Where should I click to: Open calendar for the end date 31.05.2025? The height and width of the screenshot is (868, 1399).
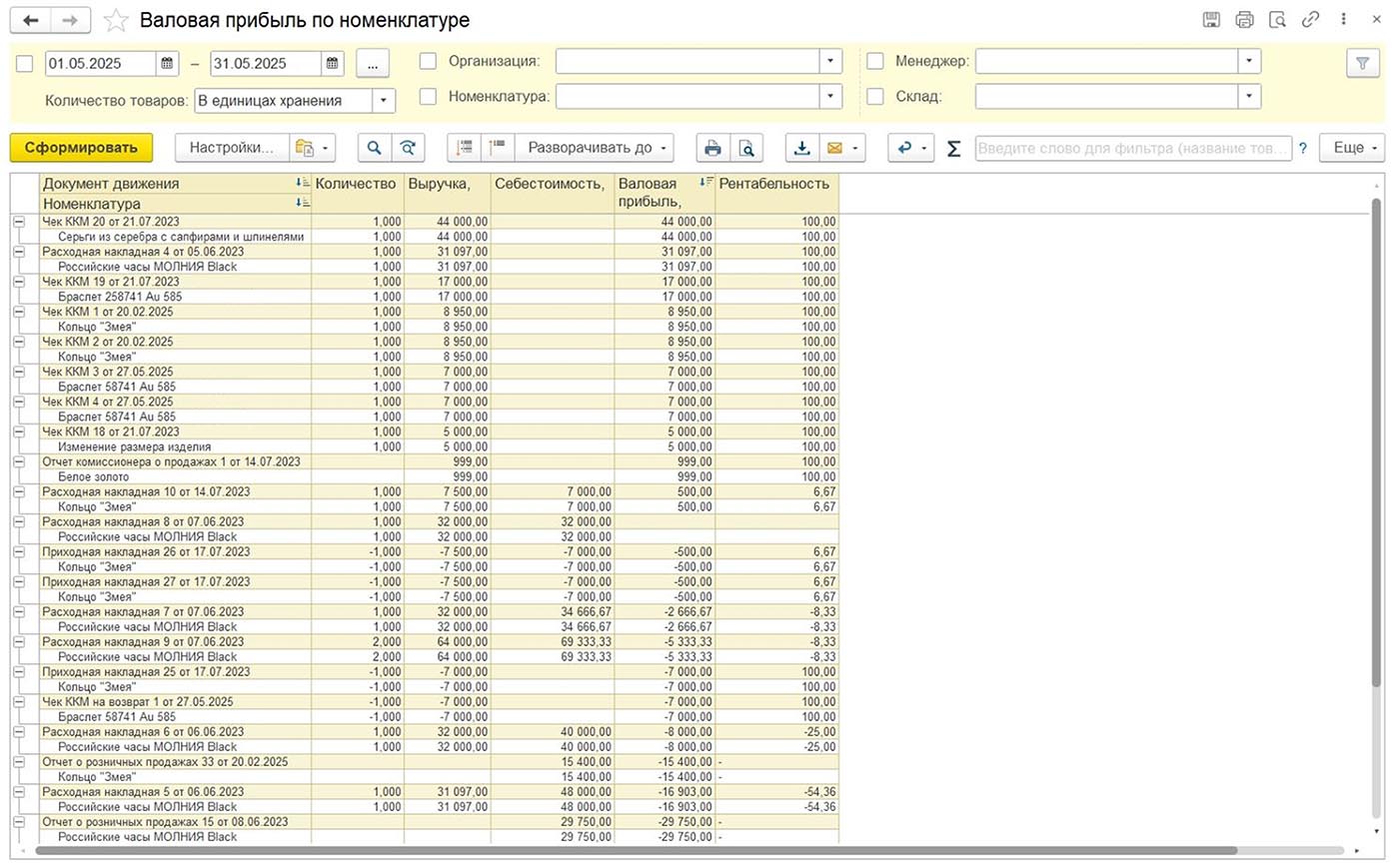[x=332, y=64]
